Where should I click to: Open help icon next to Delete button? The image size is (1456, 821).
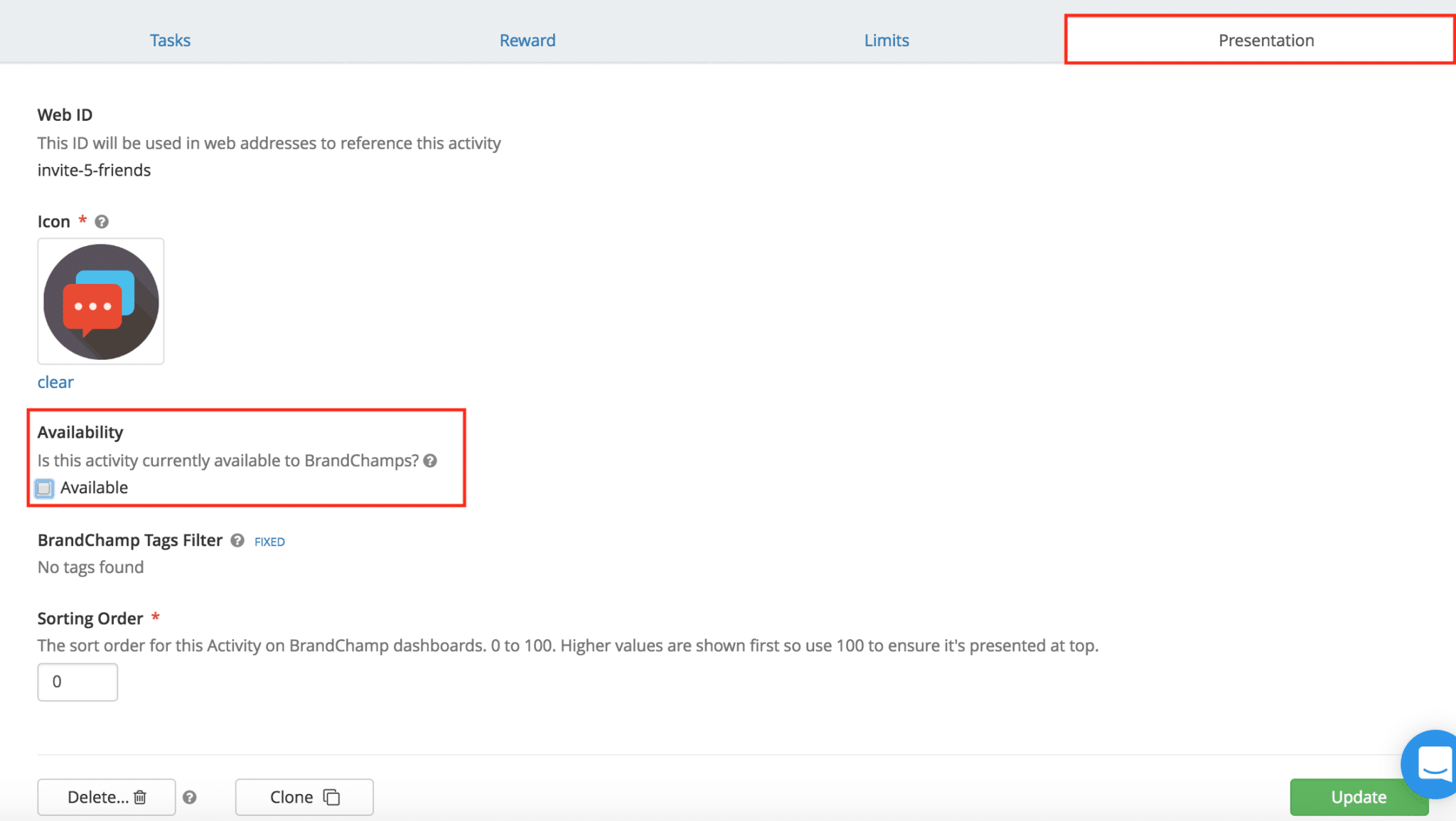tap(189, 798)
